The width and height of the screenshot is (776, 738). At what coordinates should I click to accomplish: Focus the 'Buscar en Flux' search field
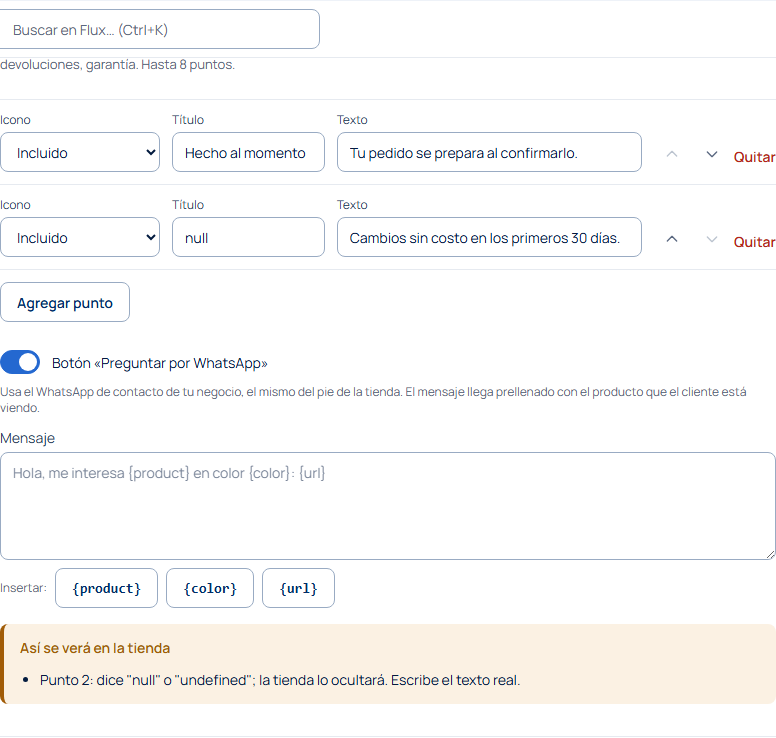pos(159,30)
